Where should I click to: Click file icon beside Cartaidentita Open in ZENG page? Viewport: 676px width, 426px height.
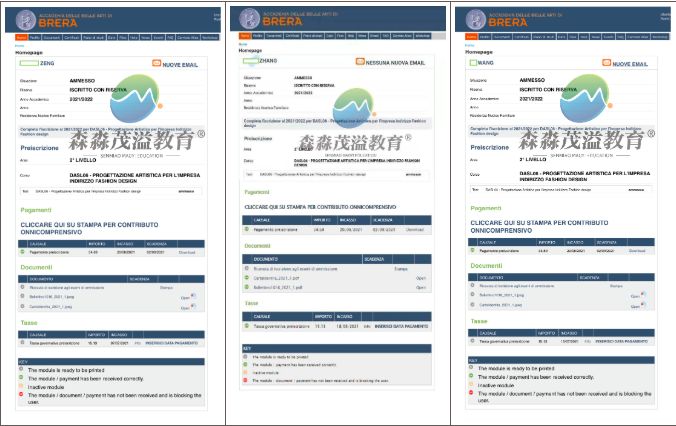click(193, 306)
